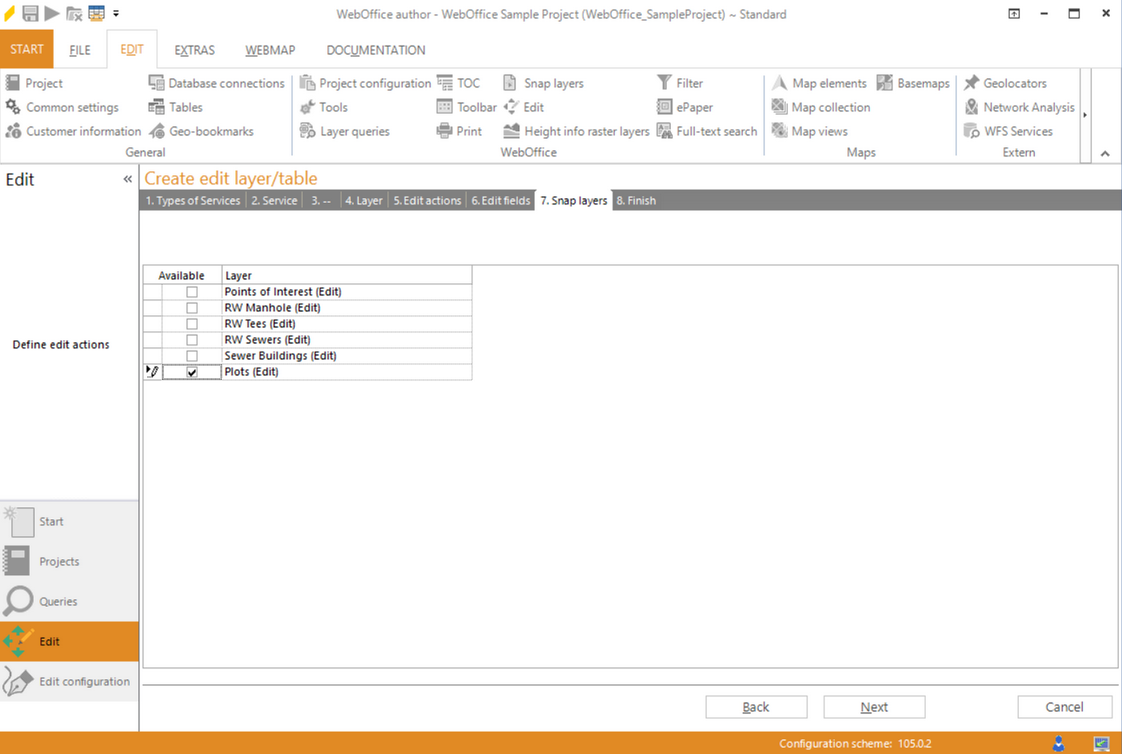Switch to the WEBMAP ribbon tab
1122x754 pixels.
[269, 49]
